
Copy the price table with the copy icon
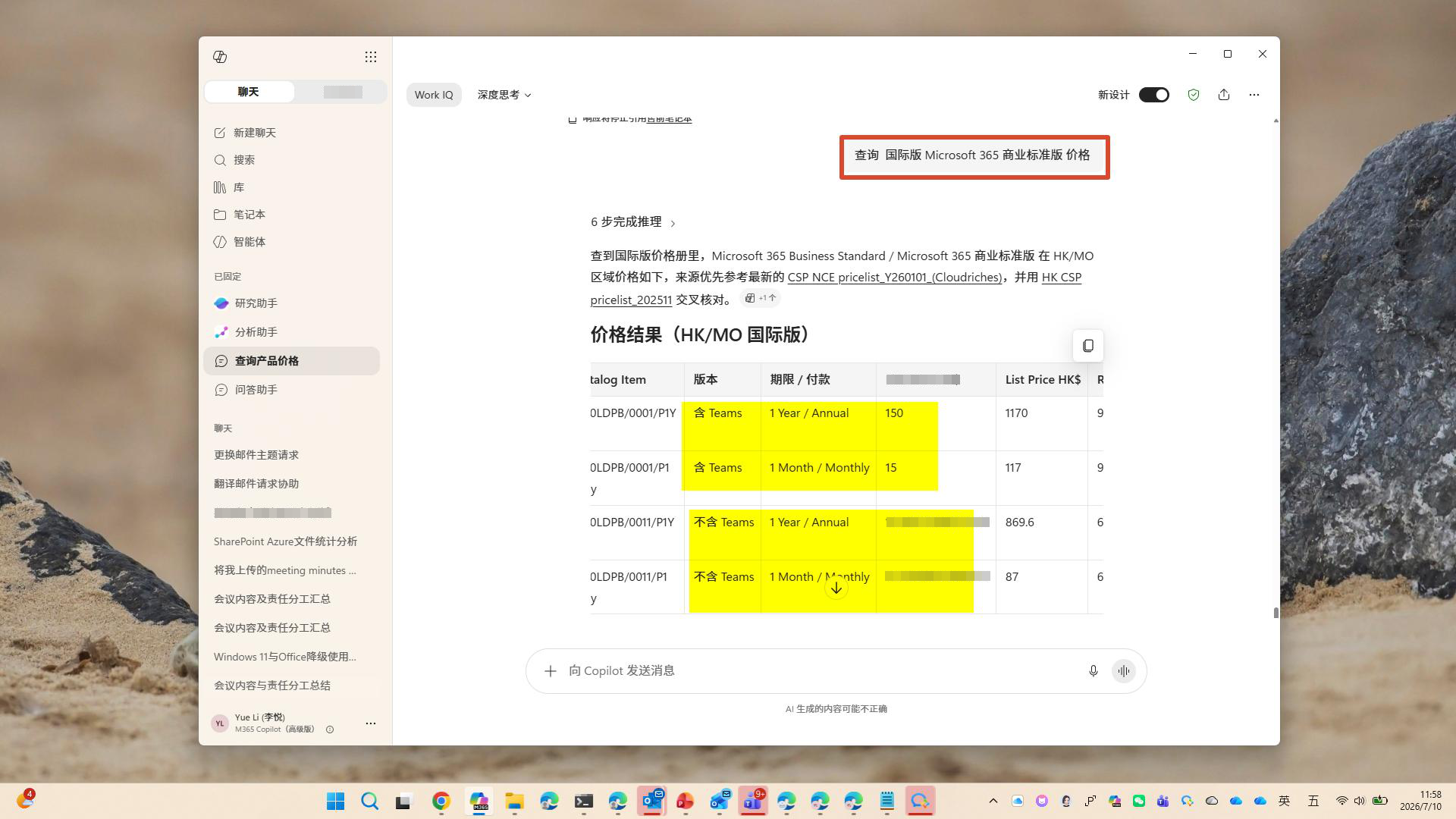click(1088, 346)
